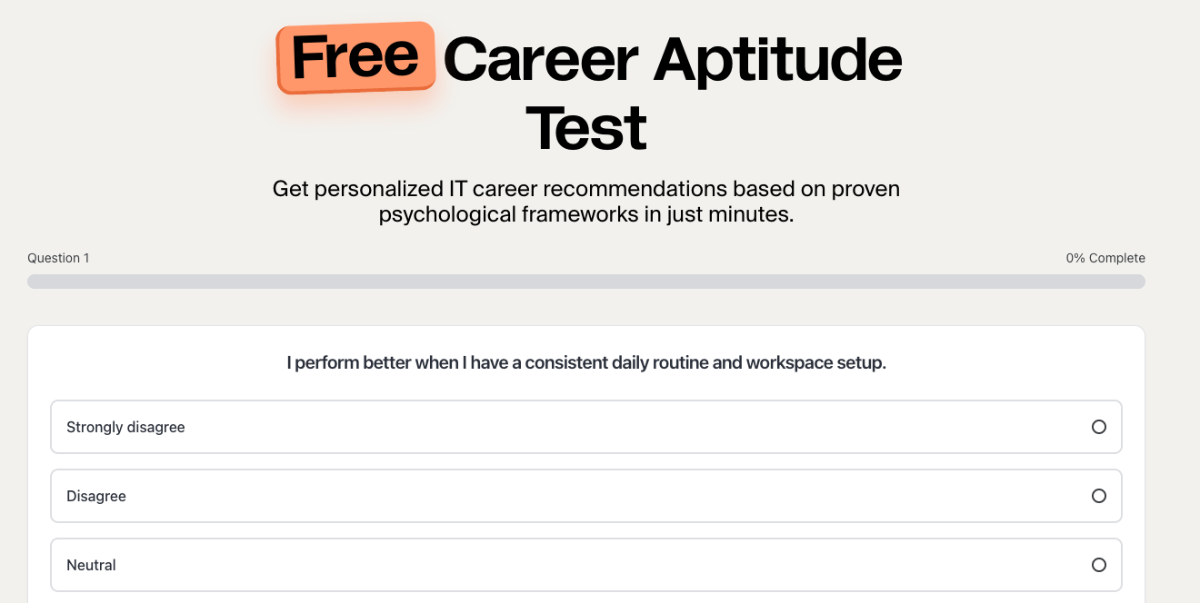The width and height of the screenshot is (1200, 603).
Task: Select the Strongly disagree radio circle
Action: coord(1098,427)
